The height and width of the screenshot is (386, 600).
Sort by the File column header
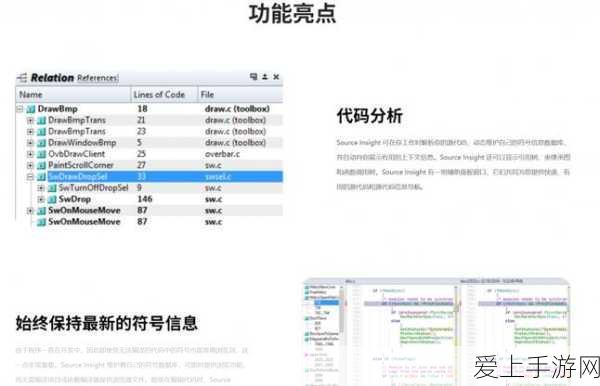click(x=240, y=94)
